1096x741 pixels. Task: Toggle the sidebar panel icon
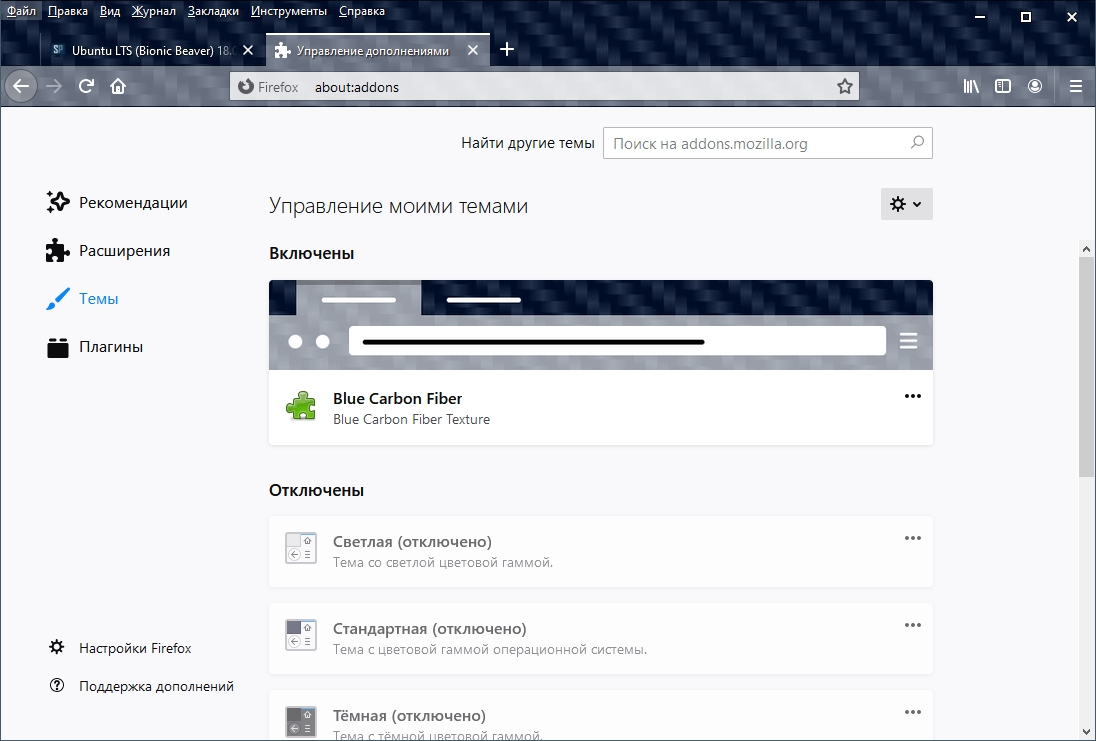click(1003, 86)
